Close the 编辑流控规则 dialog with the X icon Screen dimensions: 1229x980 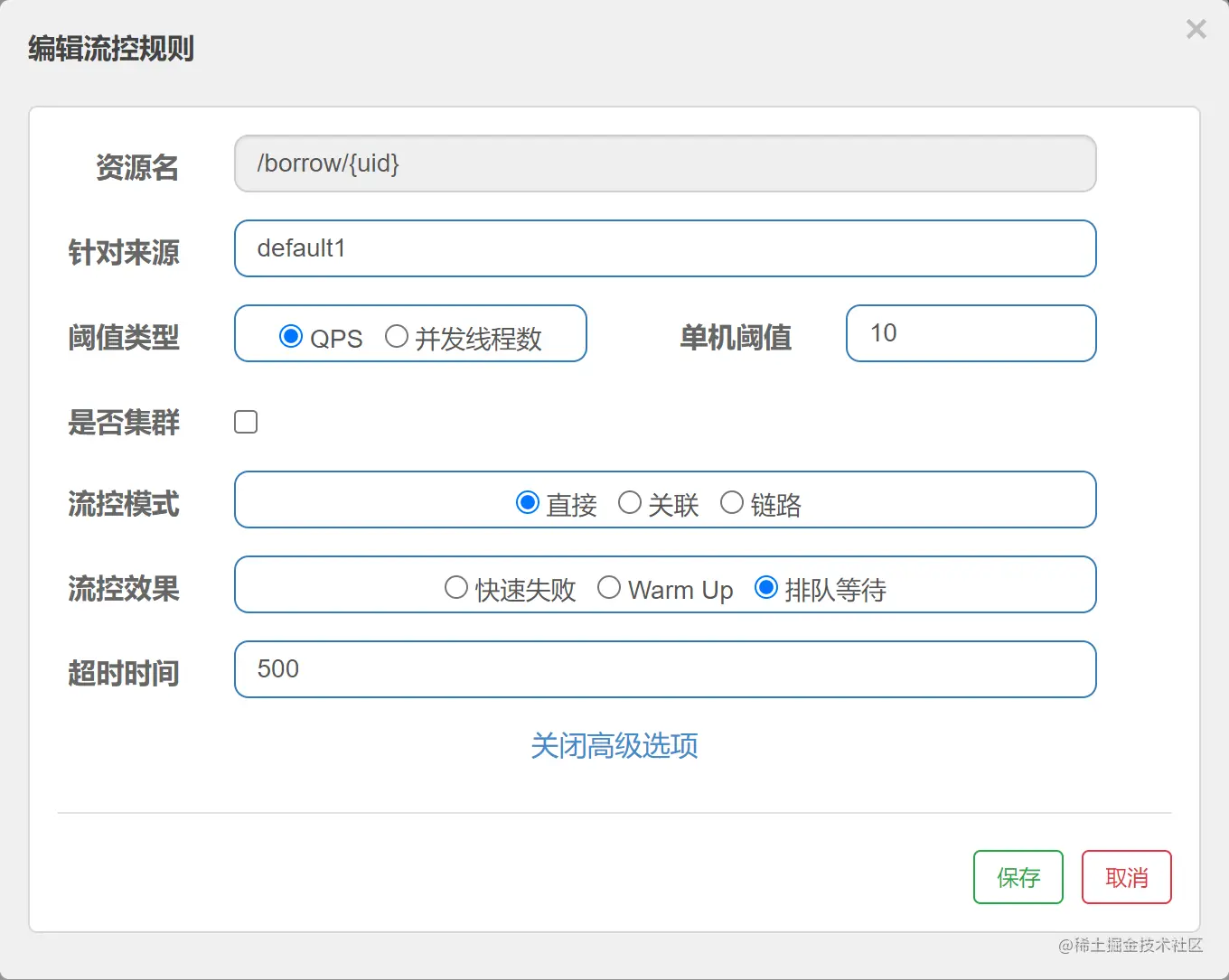pyautogui.click(x=1196, y=30)
